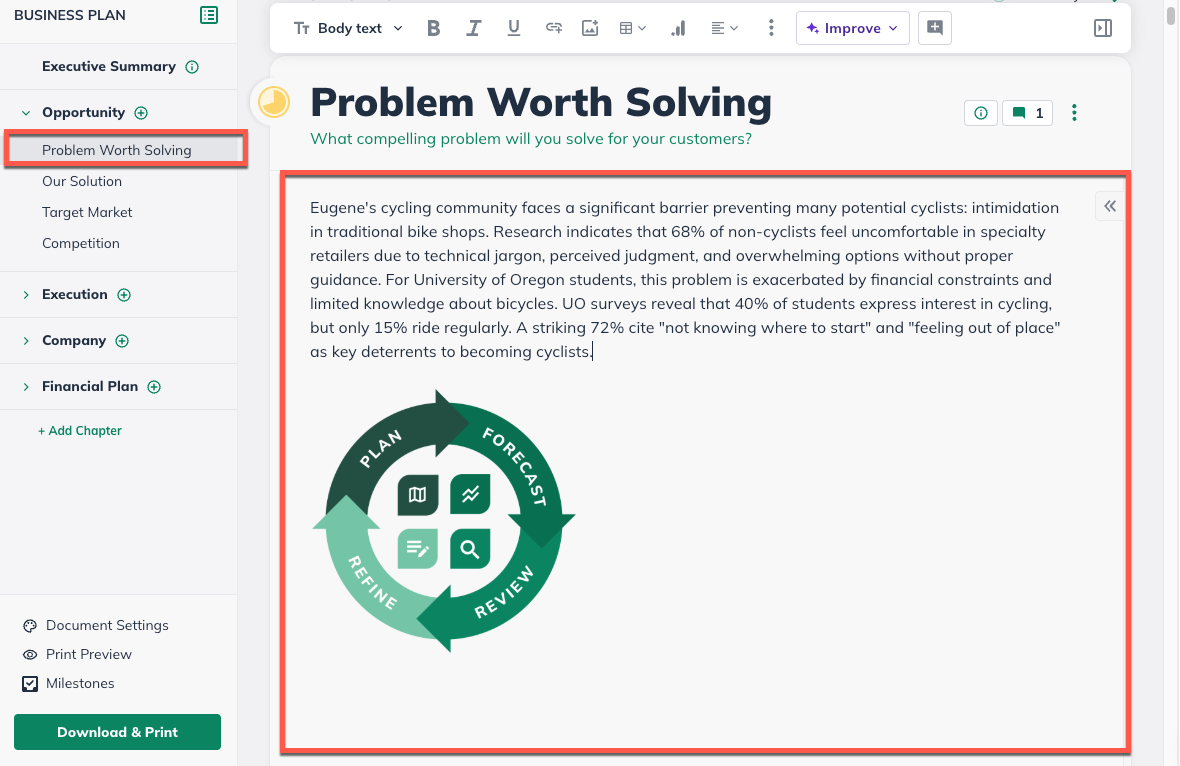Click the section prompt subtitle text
This screenshot has width=1180, height=766.
pos(531,138)
